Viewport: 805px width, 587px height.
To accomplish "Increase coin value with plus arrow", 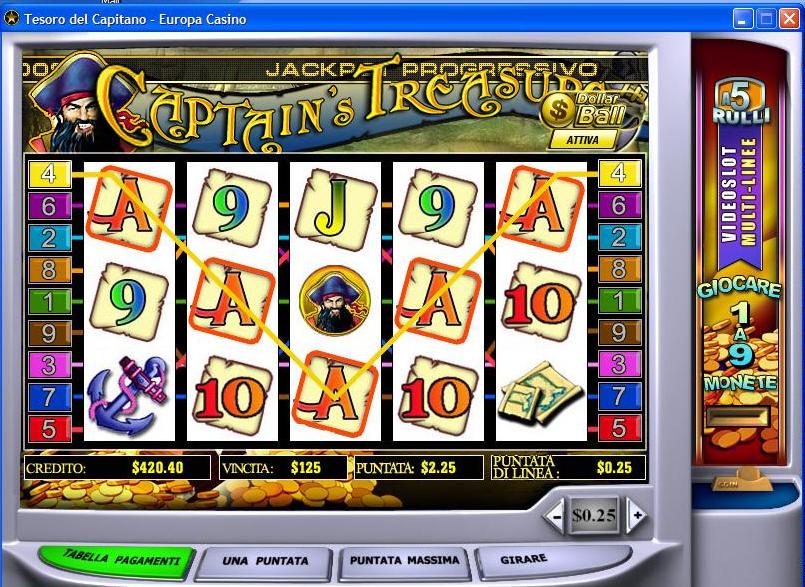I will [x=637, y=515].
